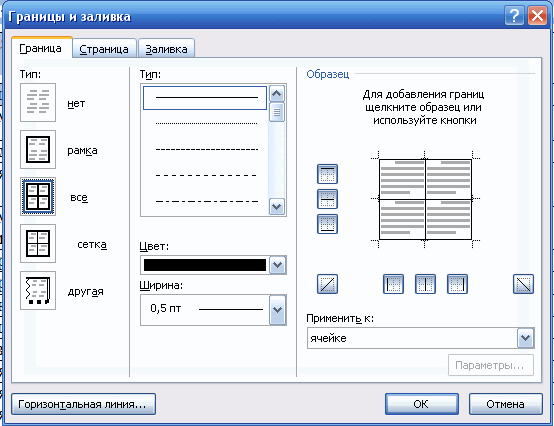Click the 'все' label text
This screenshot has height=426, width=554.
[x=79, y=197]
